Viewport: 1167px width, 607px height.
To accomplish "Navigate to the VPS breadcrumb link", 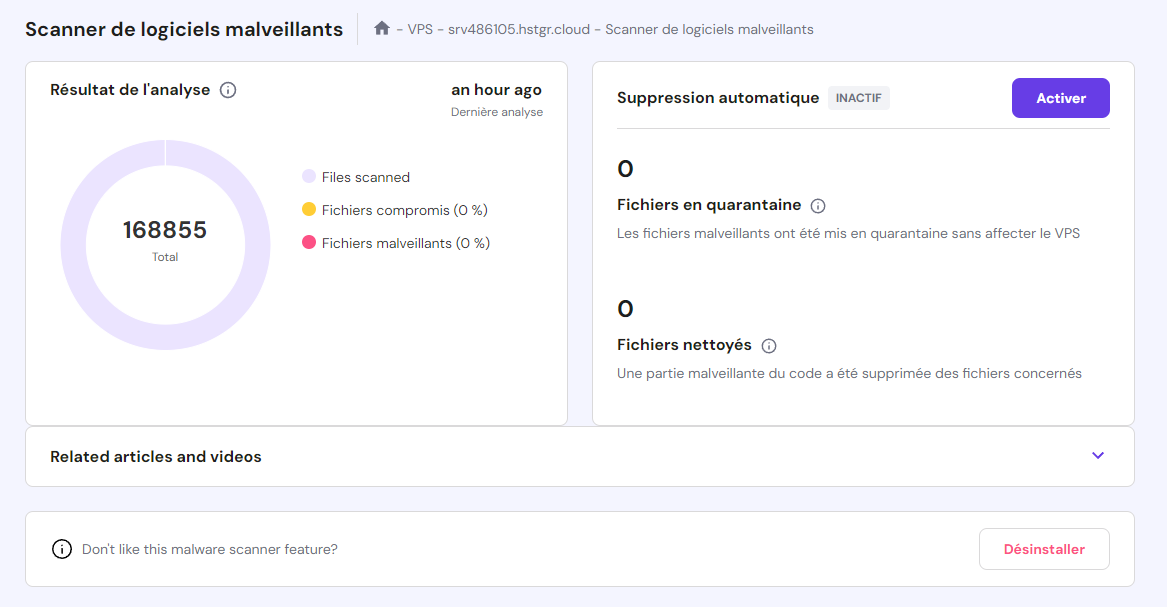I will (x=413, y=29).
